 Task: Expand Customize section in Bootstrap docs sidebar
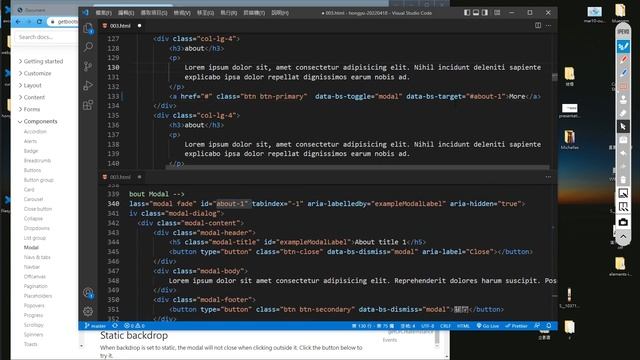(x=35, y=73)
